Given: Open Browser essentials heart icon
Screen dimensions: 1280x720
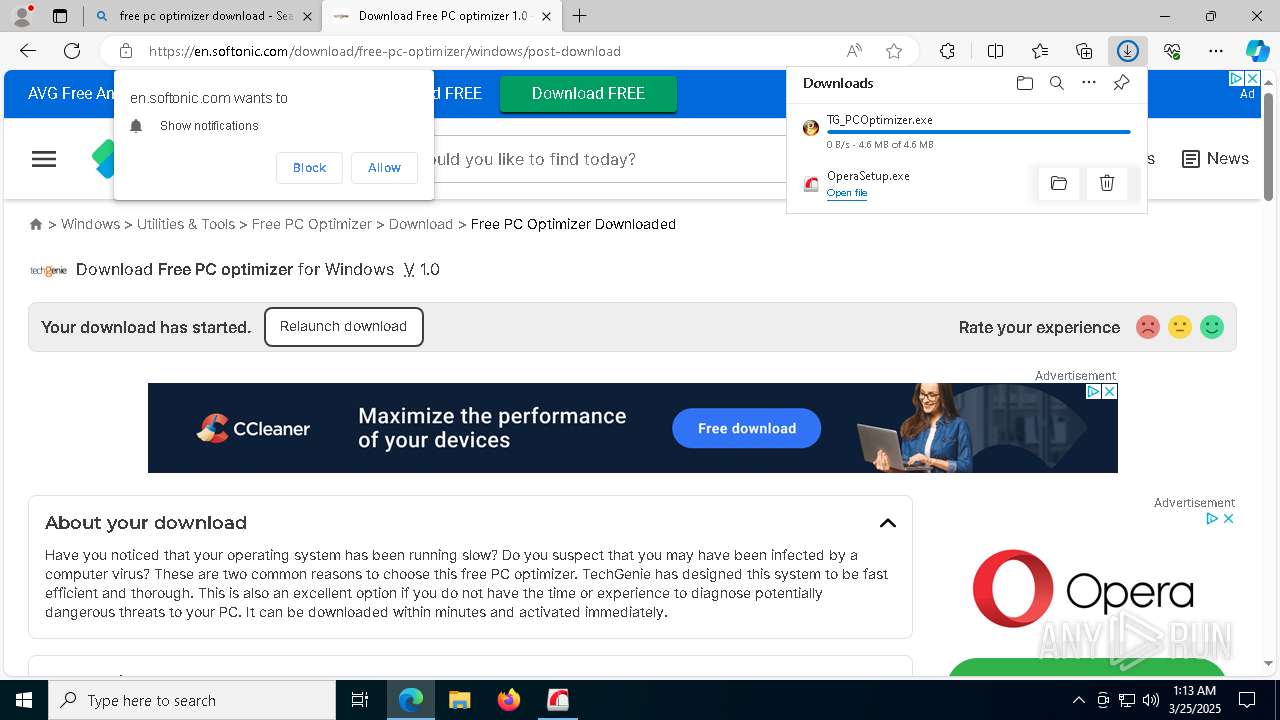Looking at the screenshot, I should (x=1172, y=51).
